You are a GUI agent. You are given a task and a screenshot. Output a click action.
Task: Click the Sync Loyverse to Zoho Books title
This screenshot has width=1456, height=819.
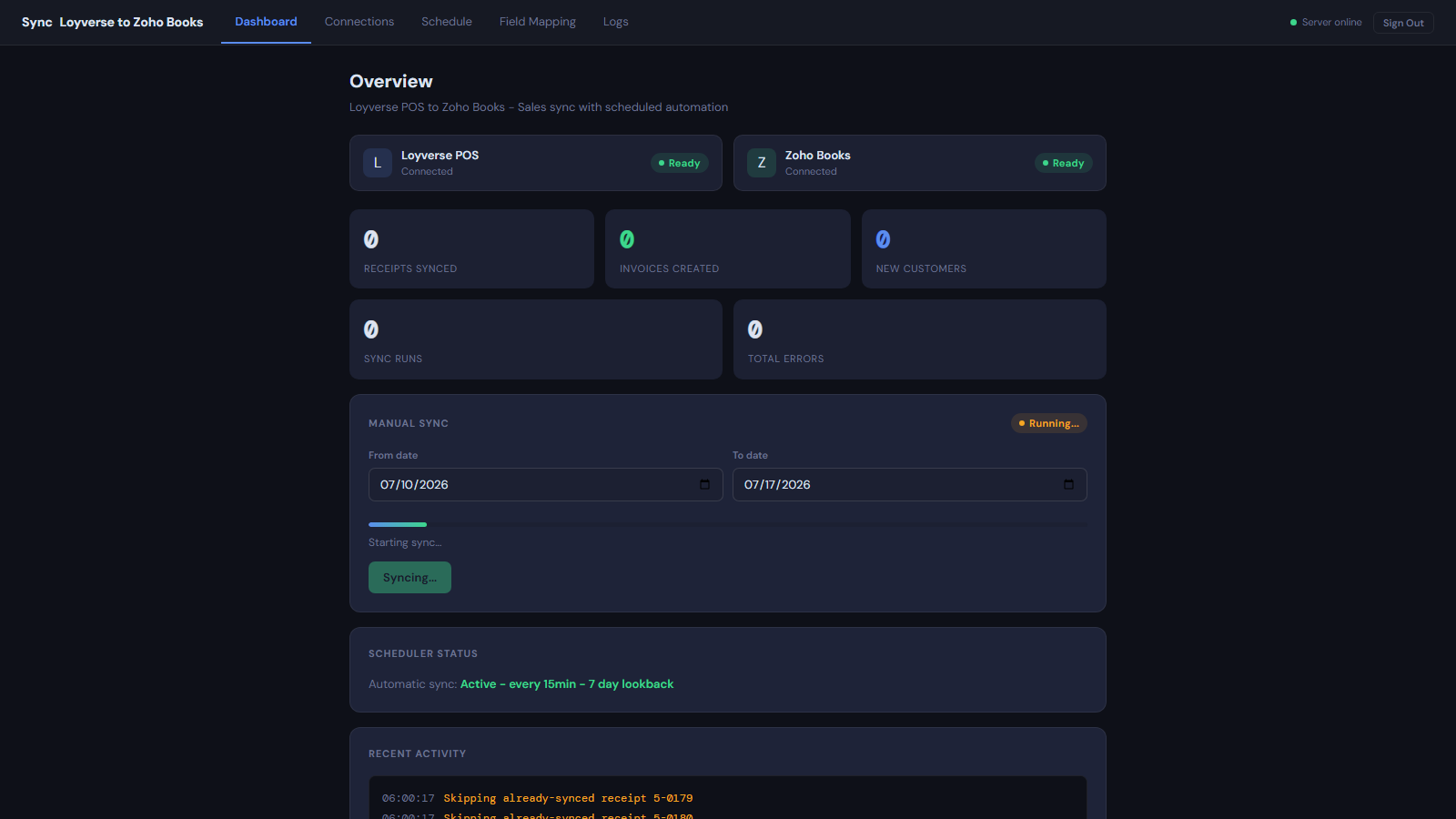(113, 22)
